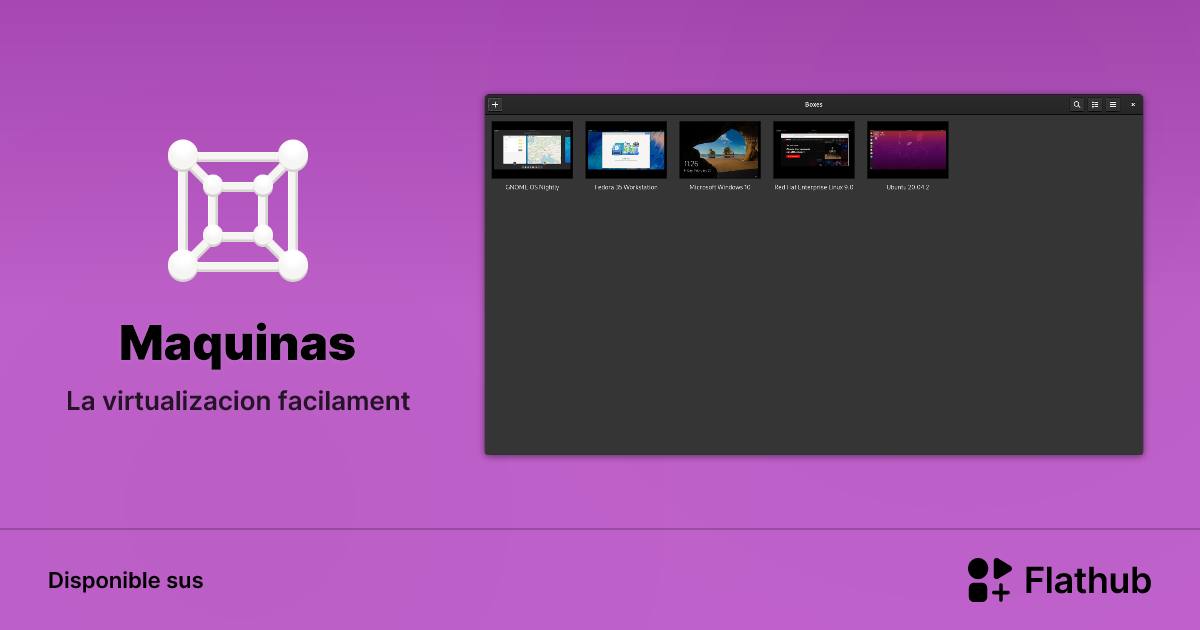Image resolution: width=1200 pixels, height=630 pixels.
Task: Launch the Ubuntu 20.04.2 virtual machine
Action: pos(907,149)
